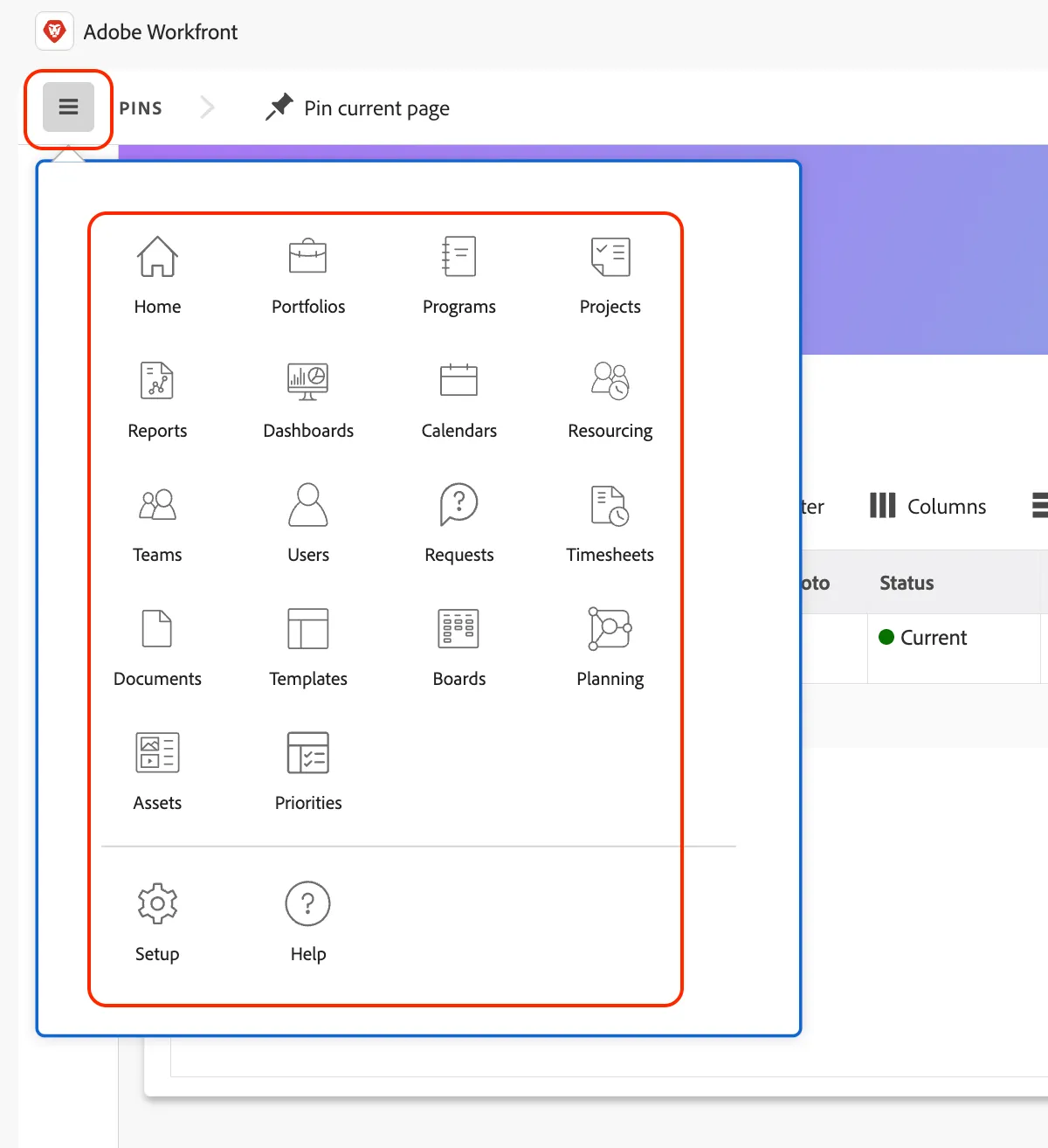Go to Home in main menu
The image size is (1048, 1148).
pyautogui.click(x=157, y=275)
